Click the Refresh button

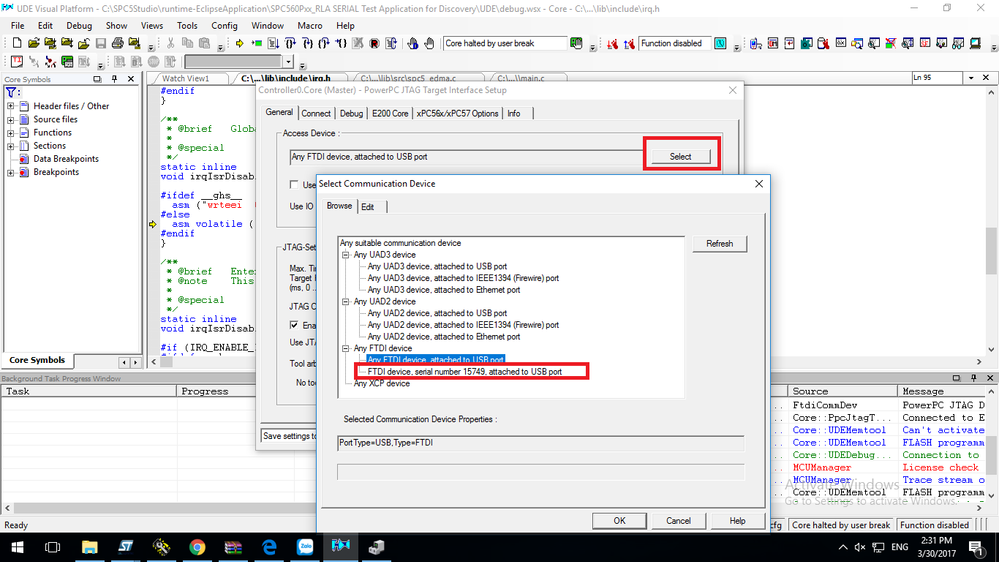coord(719,244)
